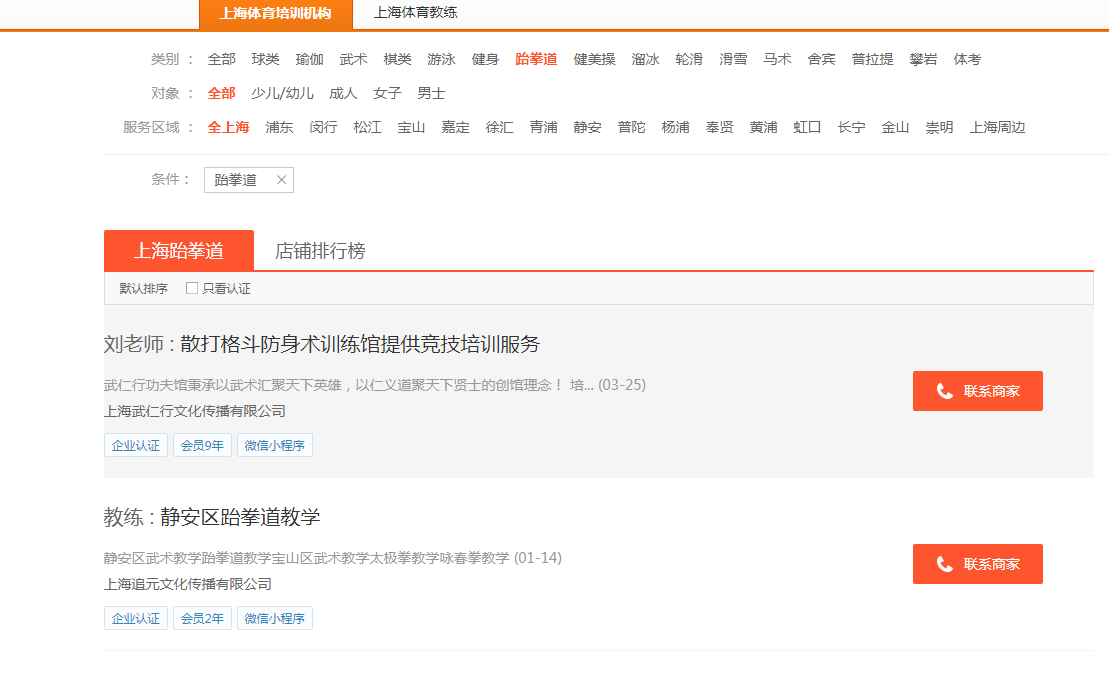This screenshot has width=1109, height=680.
Task: Filter category by 健身
Action: click(485, 59)
